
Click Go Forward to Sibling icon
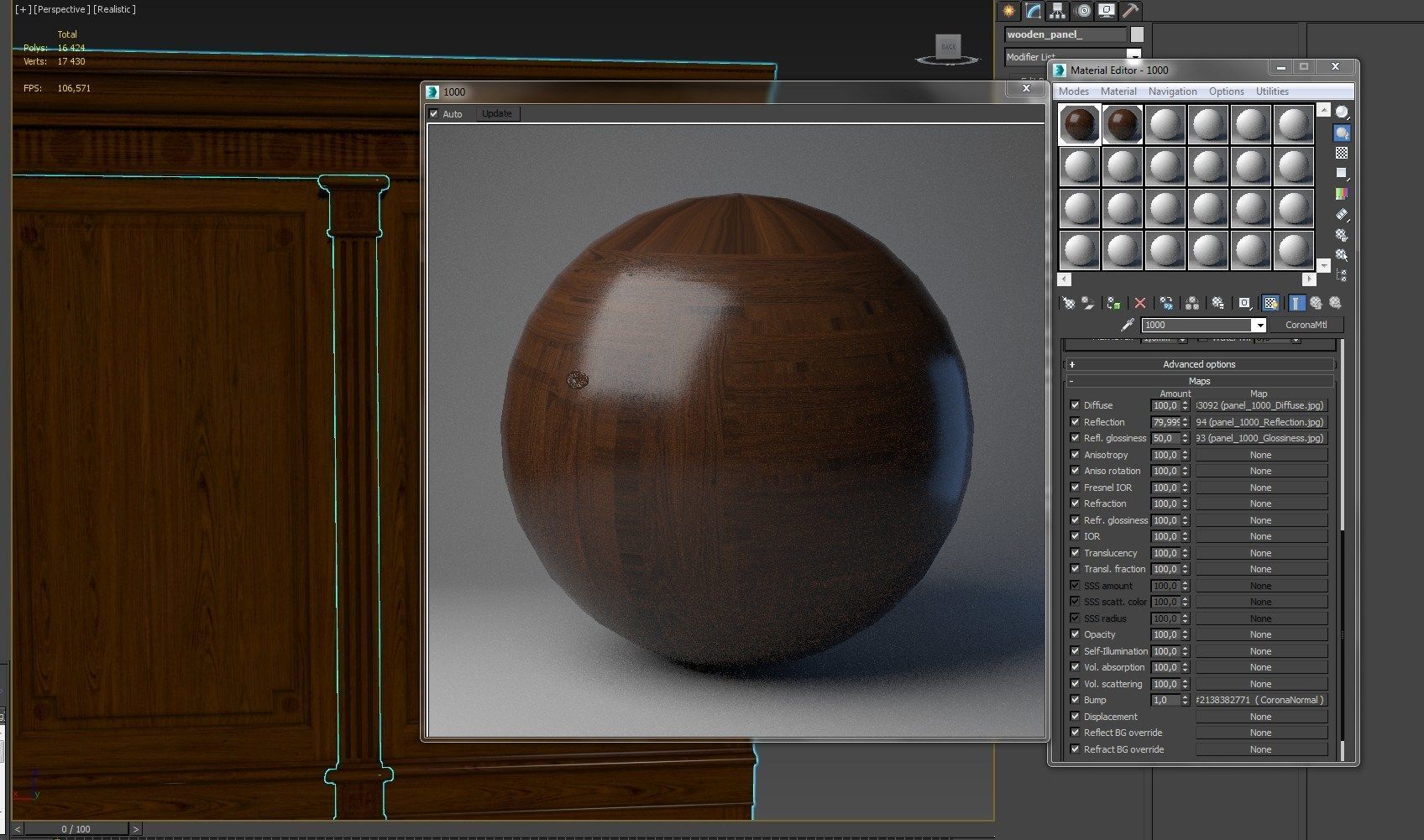[1335, 303]
